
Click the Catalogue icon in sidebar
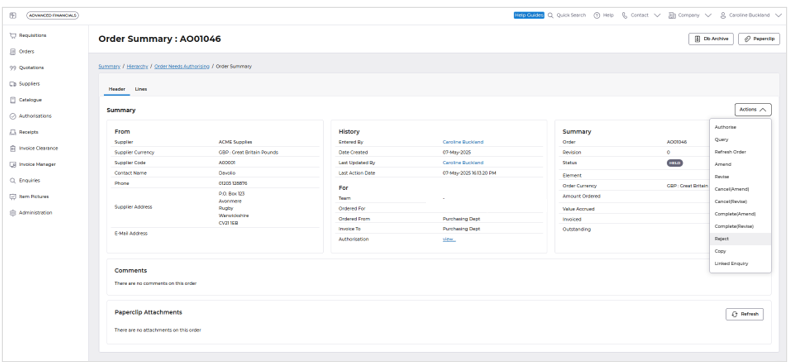pos(13,100)
